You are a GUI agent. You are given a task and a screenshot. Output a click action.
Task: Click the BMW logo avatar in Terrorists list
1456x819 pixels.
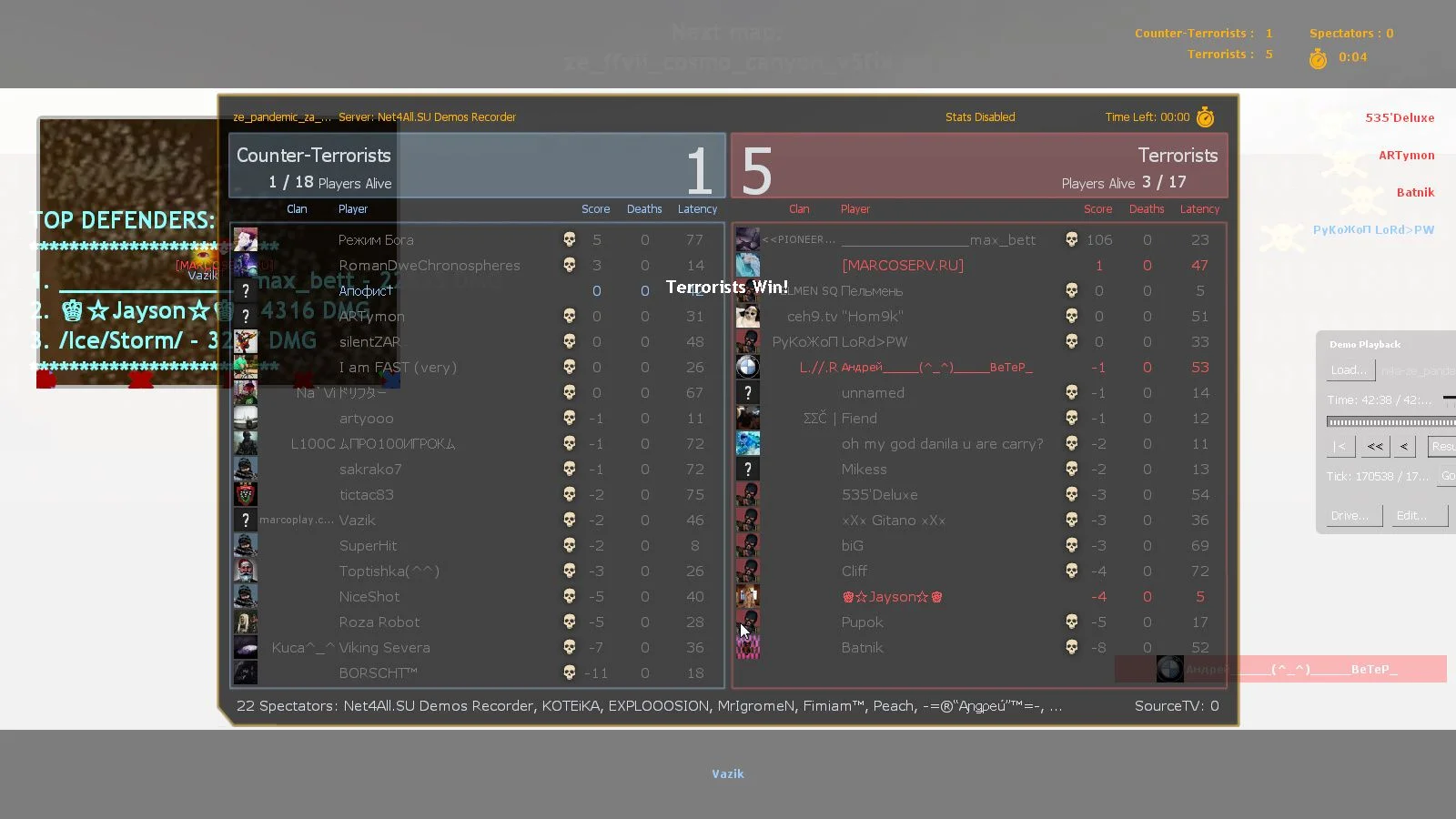pyautogui.click(x=747, y=367)
